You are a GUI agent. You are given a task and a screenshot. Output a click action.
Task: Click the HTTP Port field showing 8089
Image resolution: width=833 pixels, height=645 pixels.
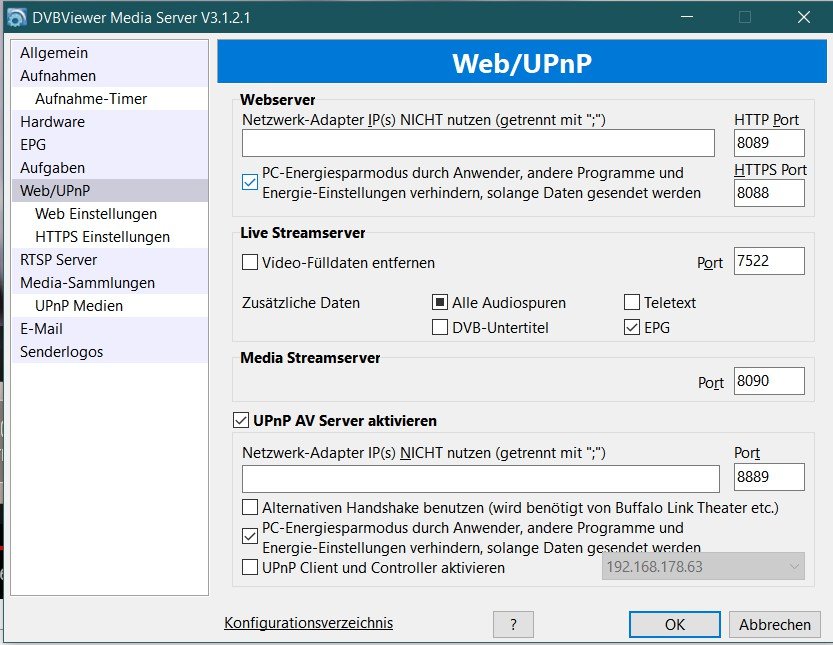[768, 143]
